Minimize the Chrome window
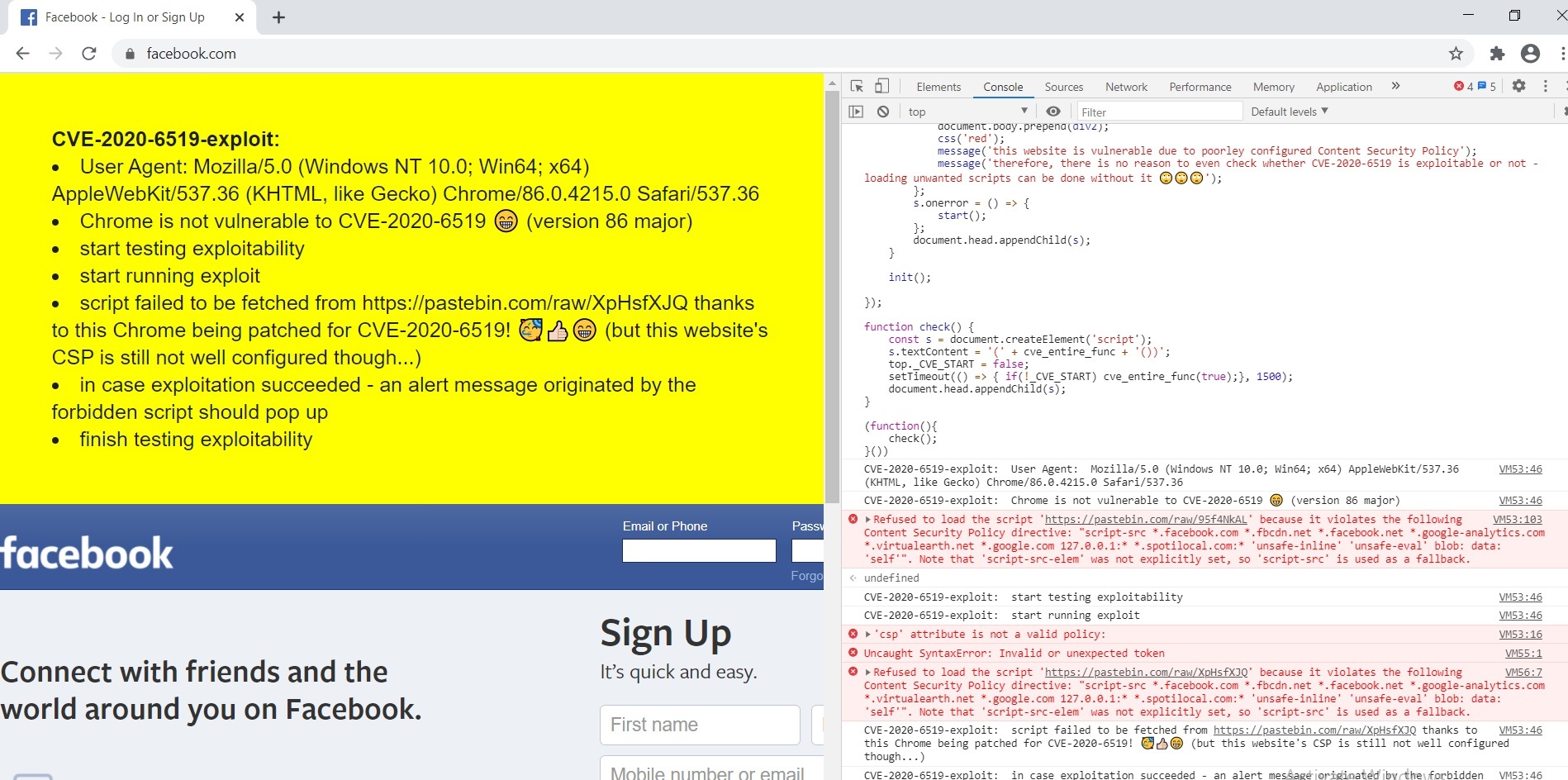 pyautogui.click(x=1468, y=16)
